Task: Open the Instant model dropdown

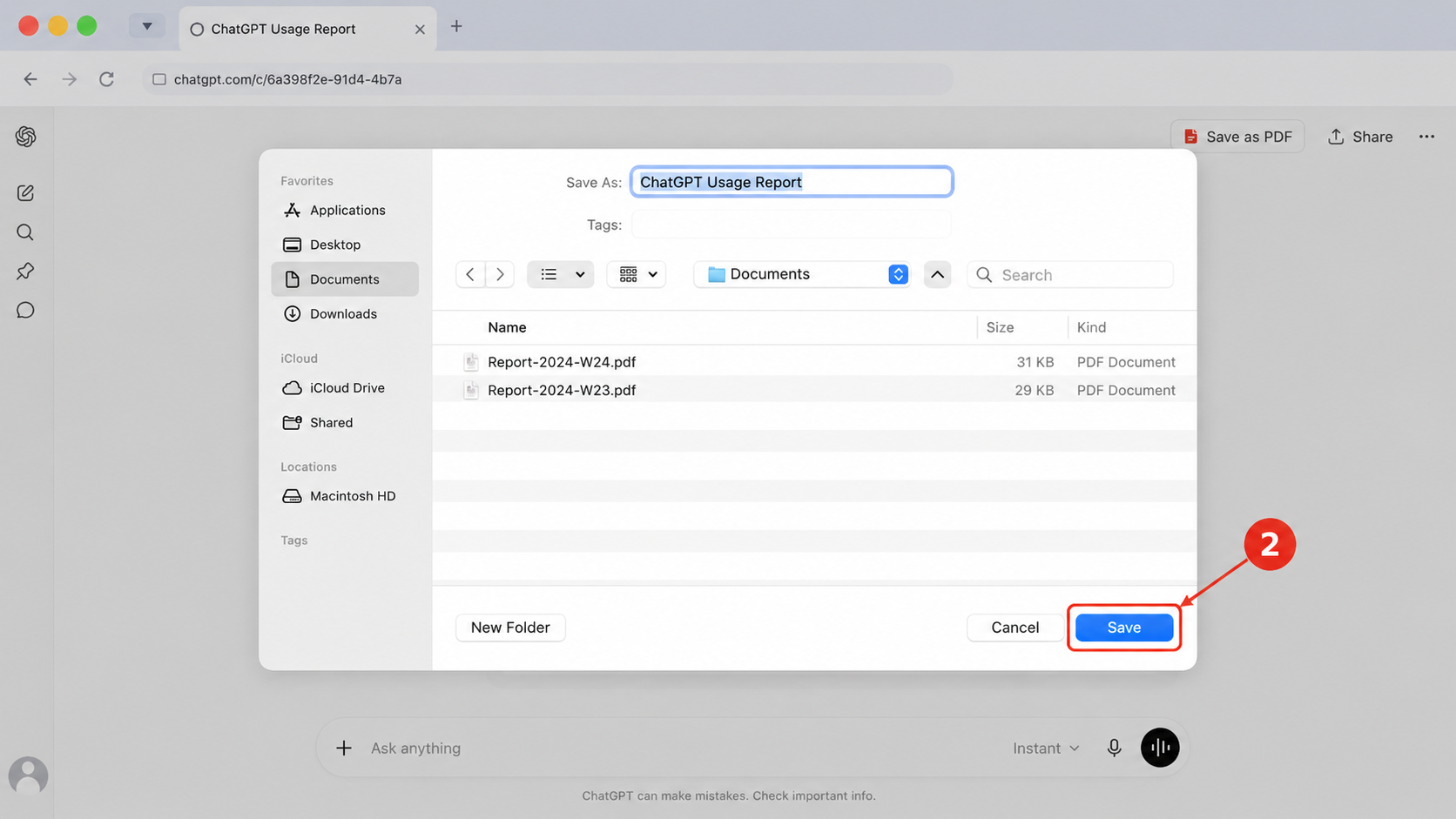Action: (x=1046, y=749)
